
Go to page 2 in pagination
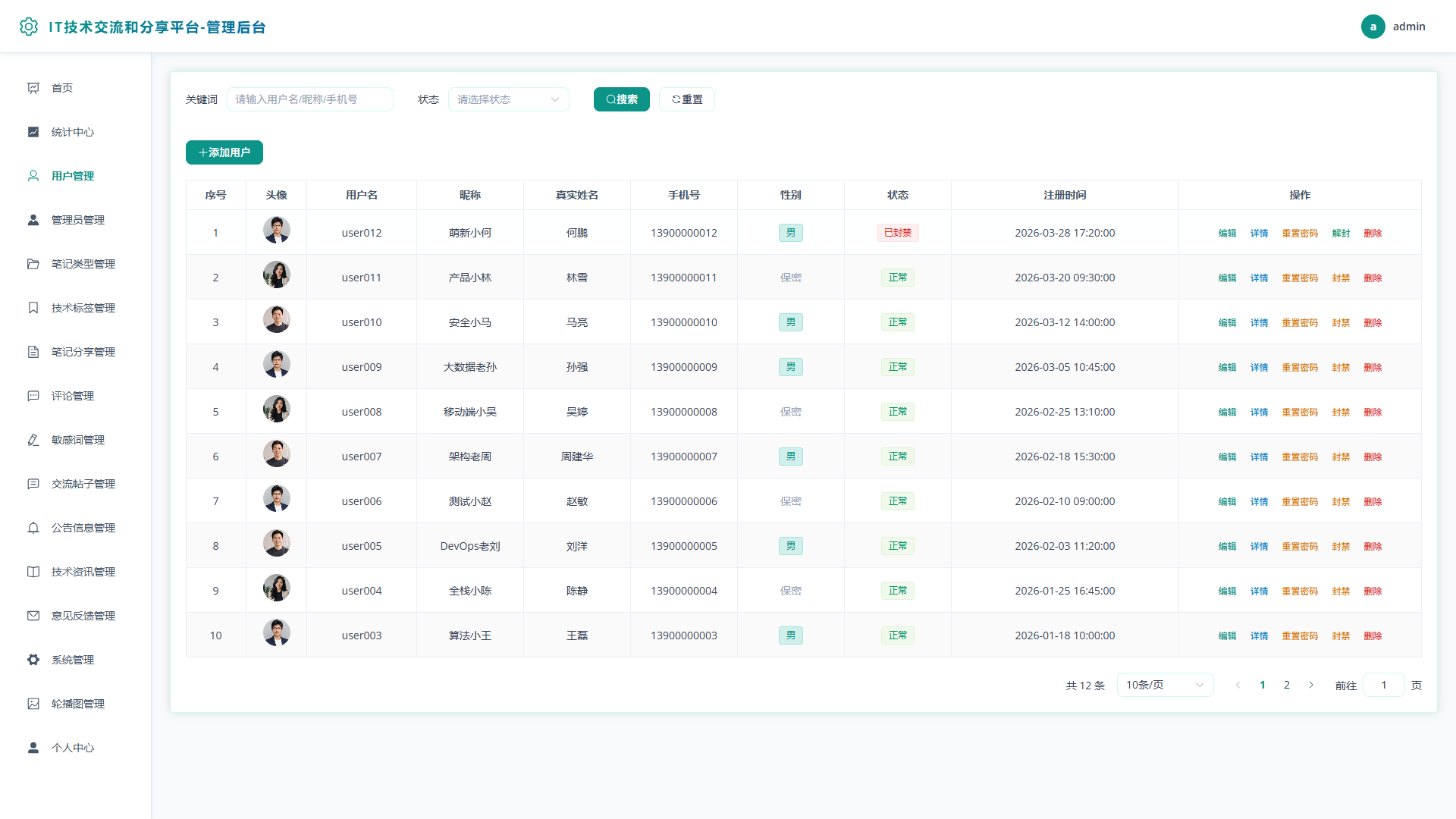pos(1287,685)
